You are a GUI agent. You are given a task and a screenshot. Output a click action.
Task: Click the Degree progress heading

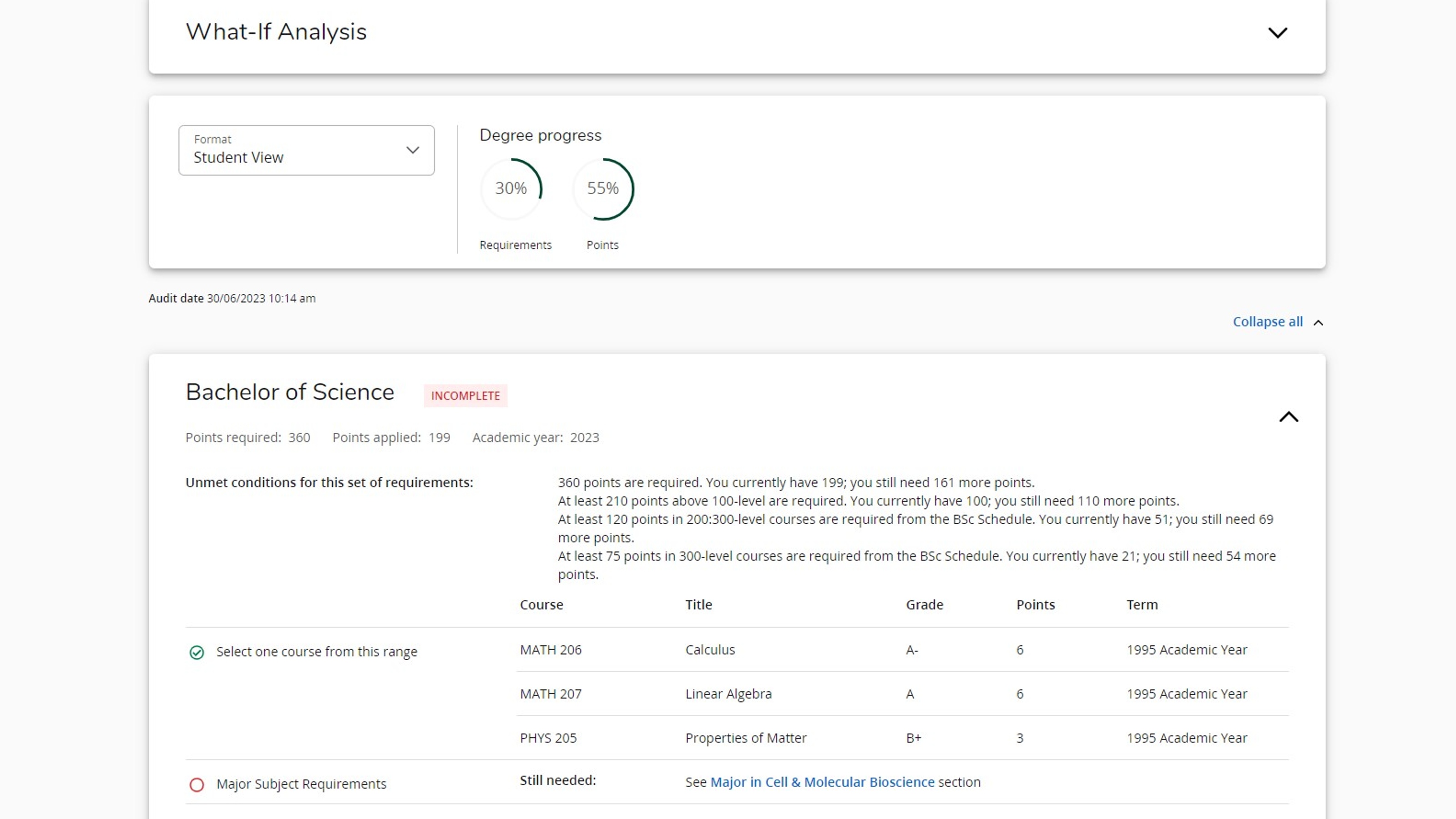point(541,135)
